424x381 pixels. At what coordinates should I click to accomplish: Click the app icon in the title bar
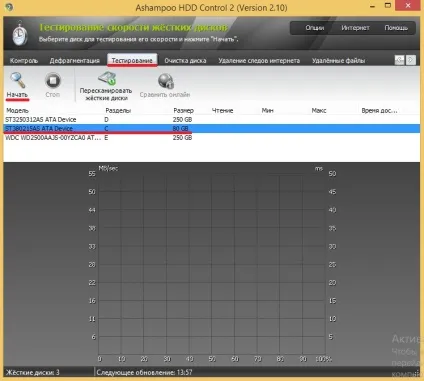tap(9, 7)
